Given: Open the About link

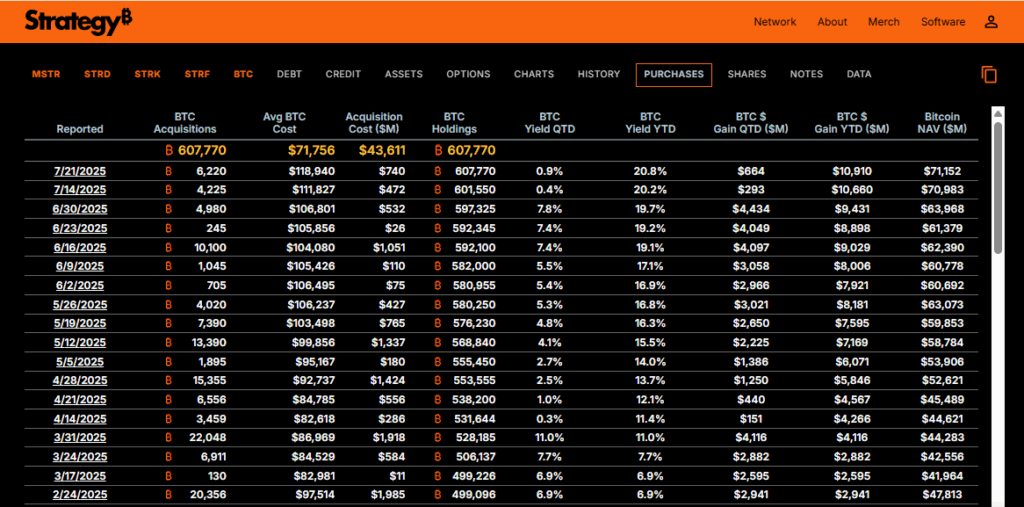Looking at the screenshot, I should pos(832,22).
